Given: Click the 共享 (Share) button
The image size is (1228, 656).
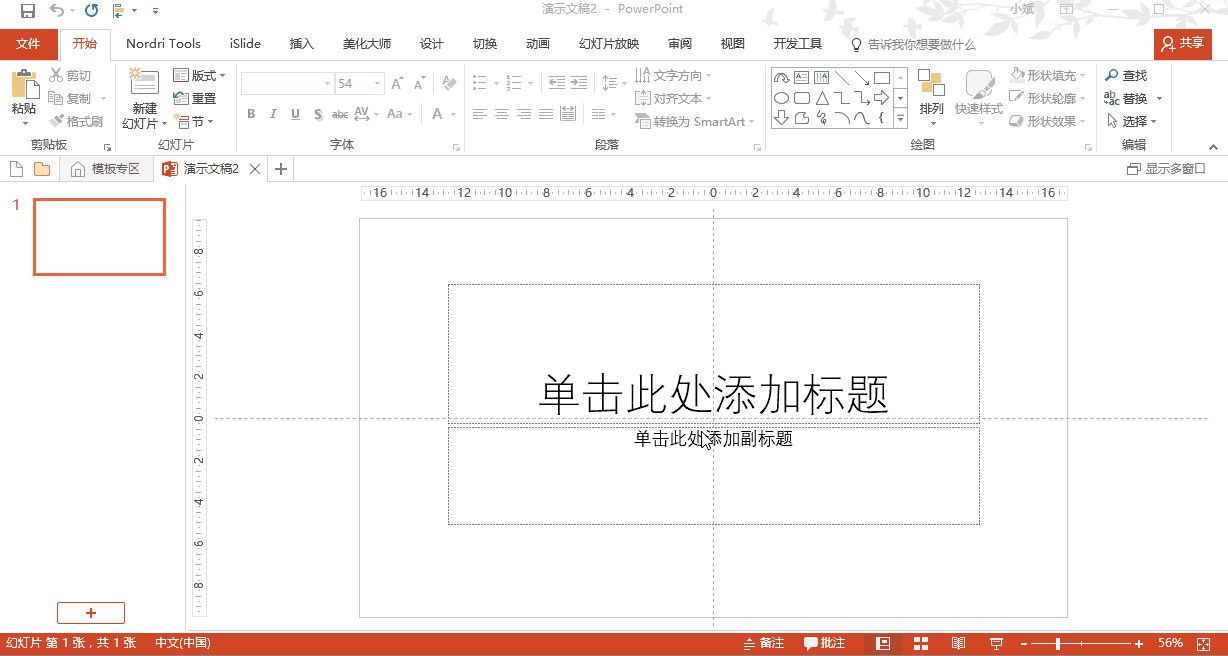Looking at the screenshot, I should [x=1183, y=43].
